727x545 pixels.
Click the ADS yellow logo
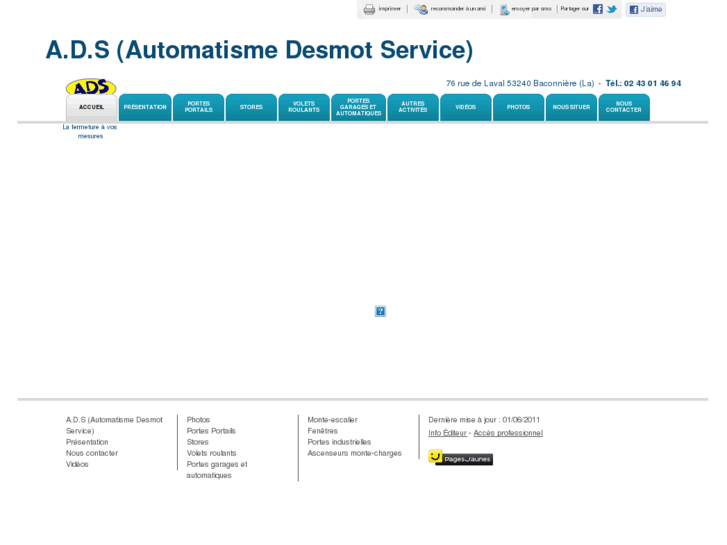tap(91, 87)
